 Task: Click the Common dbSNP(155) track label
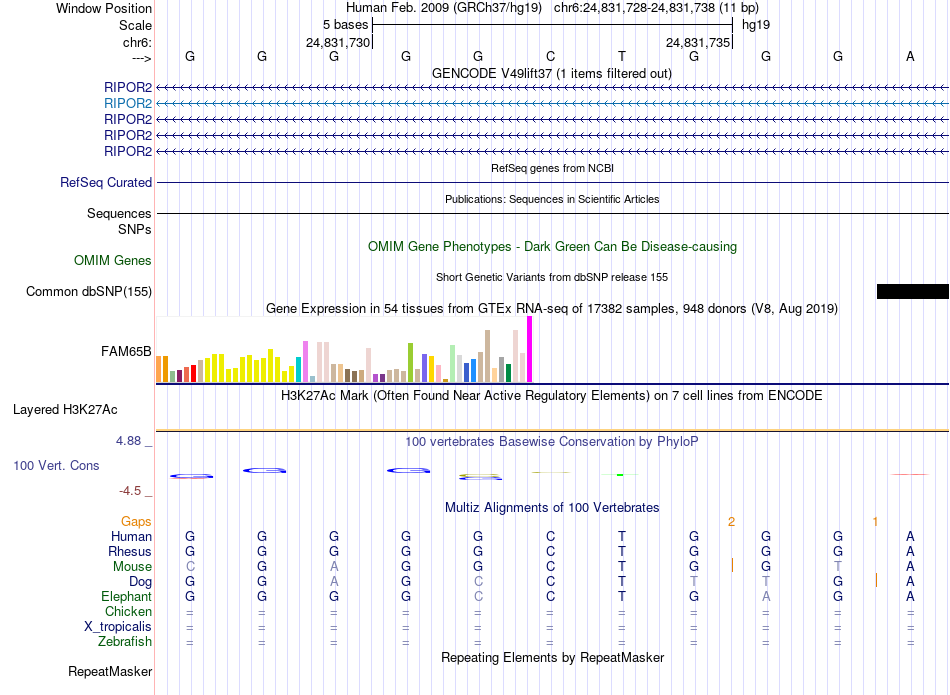(x=89, y=291)
